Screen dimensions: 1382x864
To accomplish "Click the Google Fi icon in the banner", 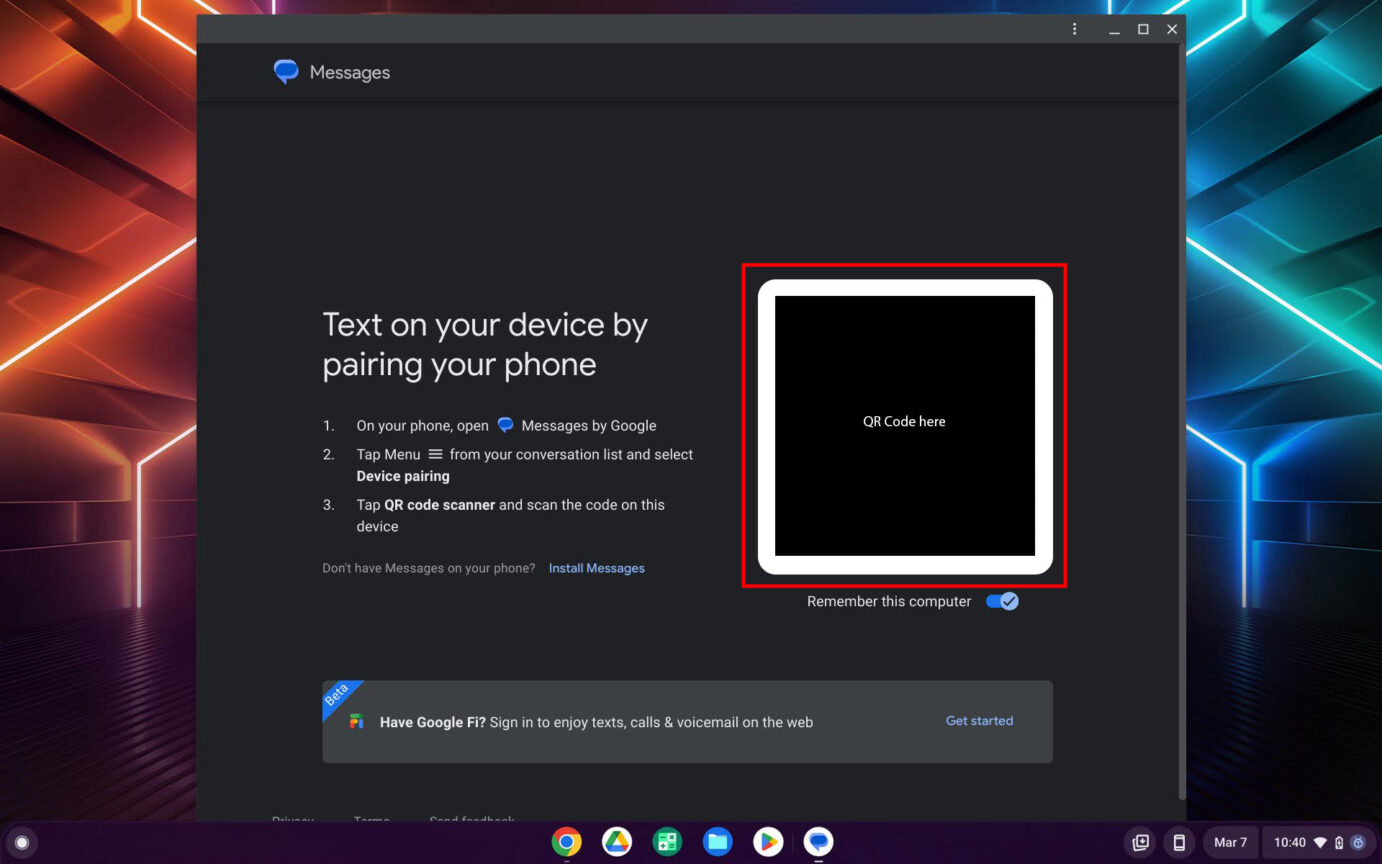I will pos(356,722).
